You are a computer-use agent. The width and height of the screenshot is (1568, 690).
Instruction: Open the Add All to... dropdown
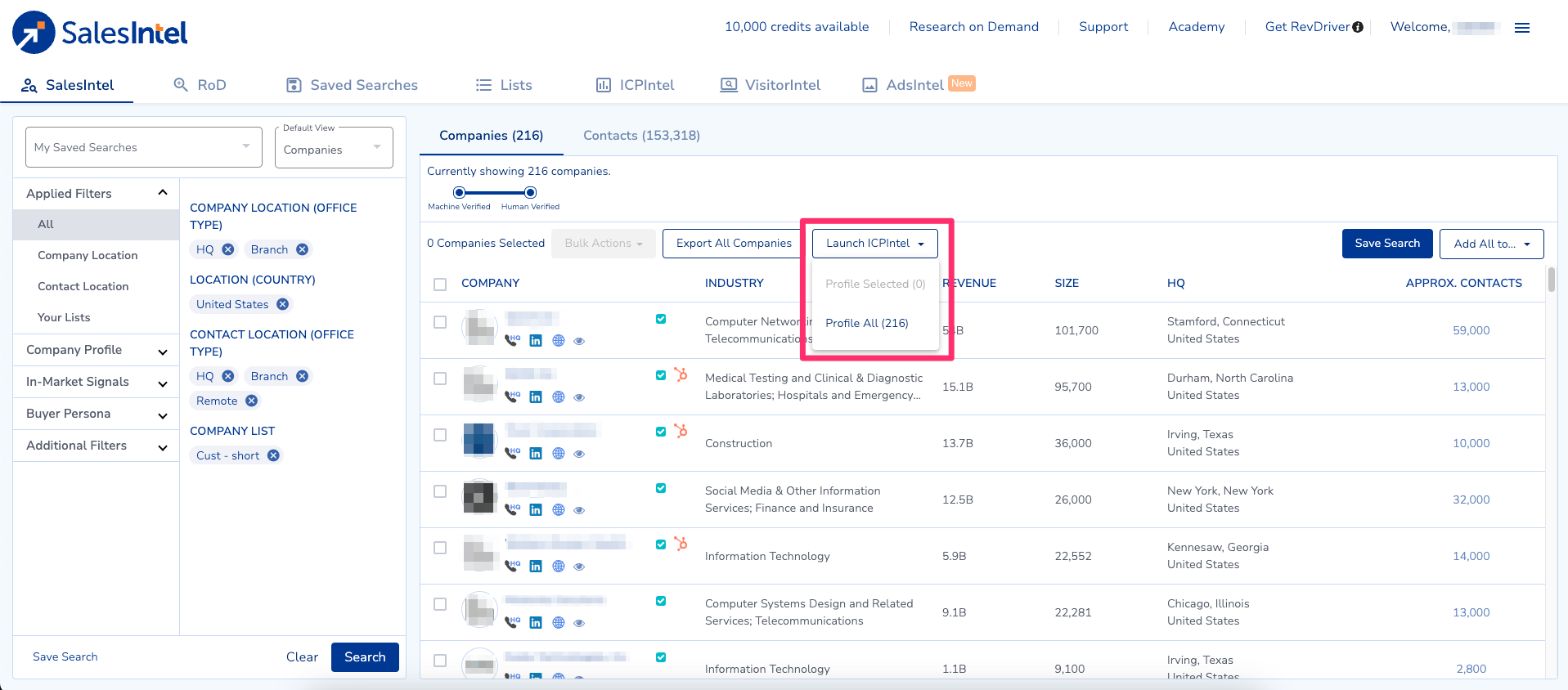(1492, 244)
